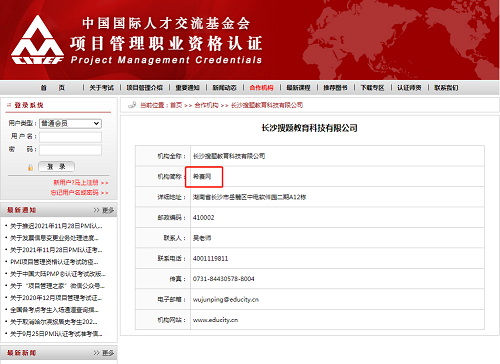Click the 登录 button
The height and width of the screenshot is (364, 500).
(56, 166)
